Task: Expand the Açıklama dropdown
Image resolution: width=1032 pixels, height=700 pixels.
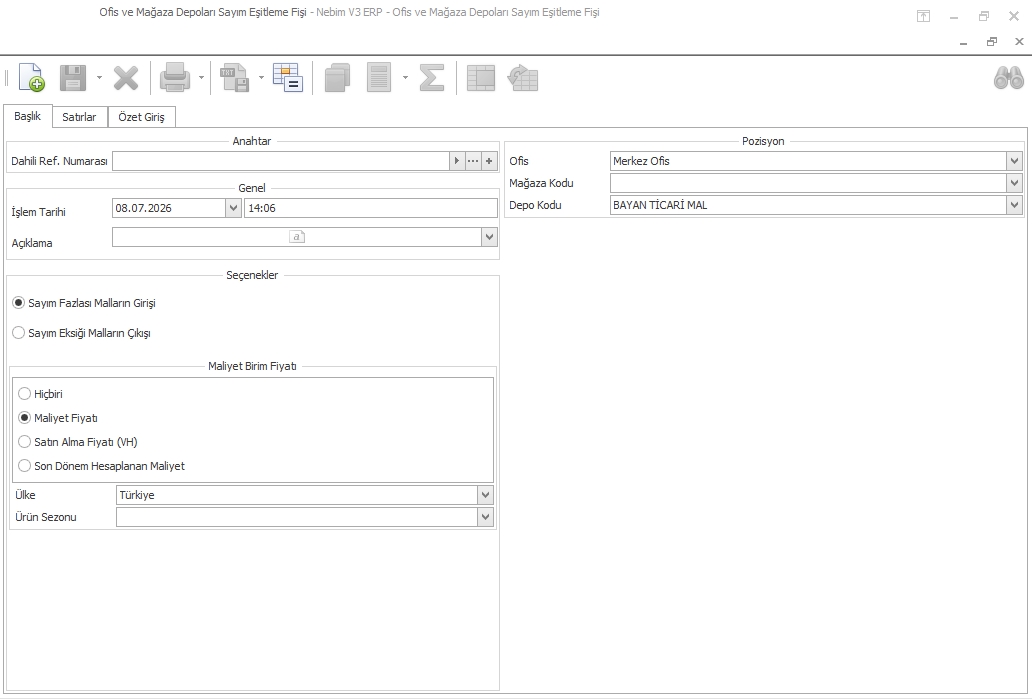Action: pyautogui.click(x=488, y=237)
